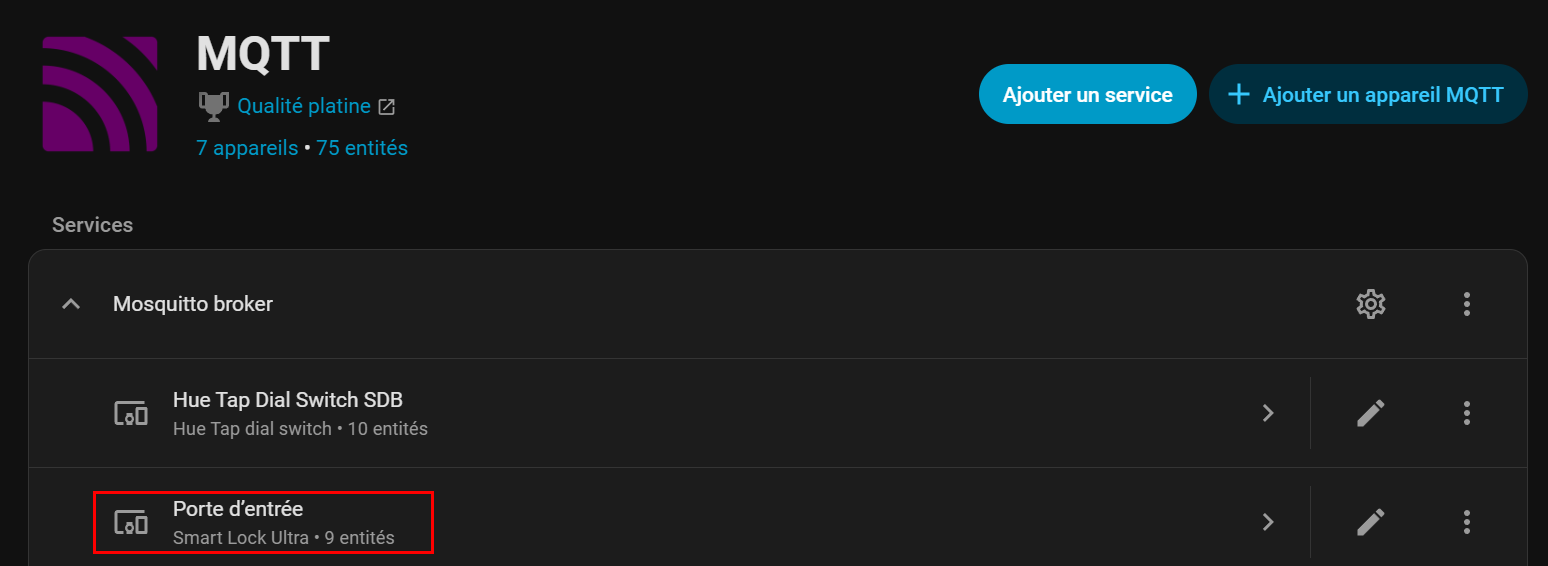Open the 75 entités link
The width and height of the screenshot is (1548, 566).
(x=362, y=148)
